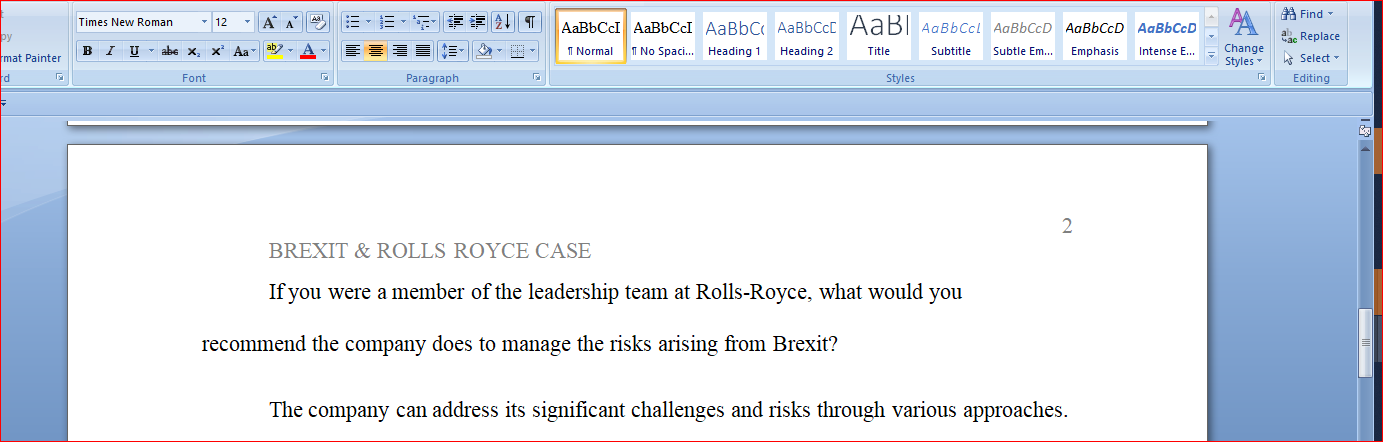Image resolution: width=1383 pixels, height=442 pixels.
Task: Click the Borders icon
Action: click(517, 51)
